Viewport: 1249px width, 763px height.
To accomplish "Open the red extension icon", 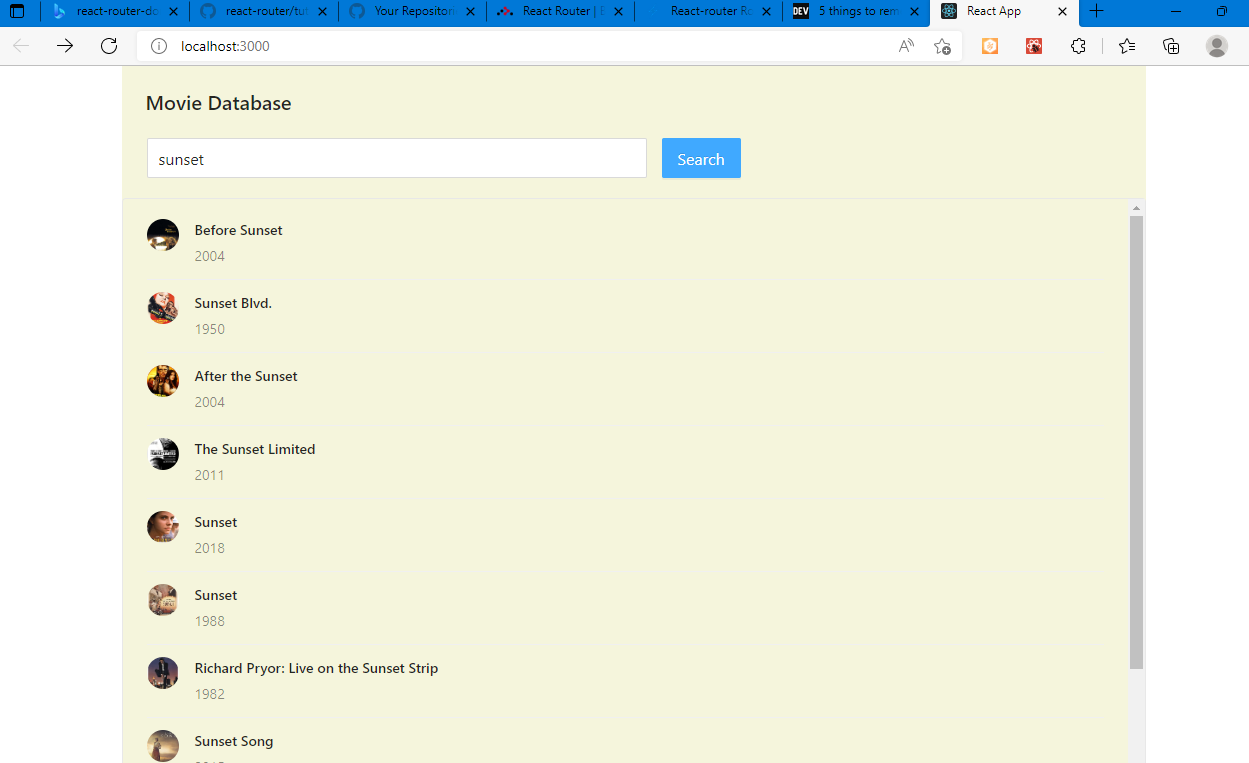I will coord(1034,46).
